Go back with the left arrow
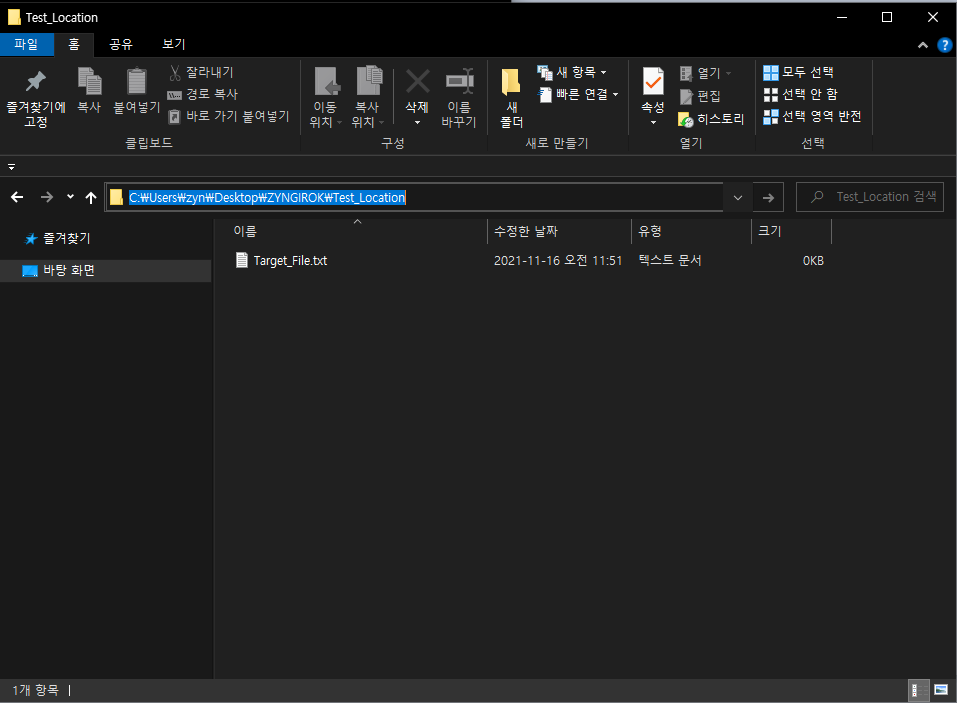The width and height of the screenshot is (957, 703). point(17,197)
